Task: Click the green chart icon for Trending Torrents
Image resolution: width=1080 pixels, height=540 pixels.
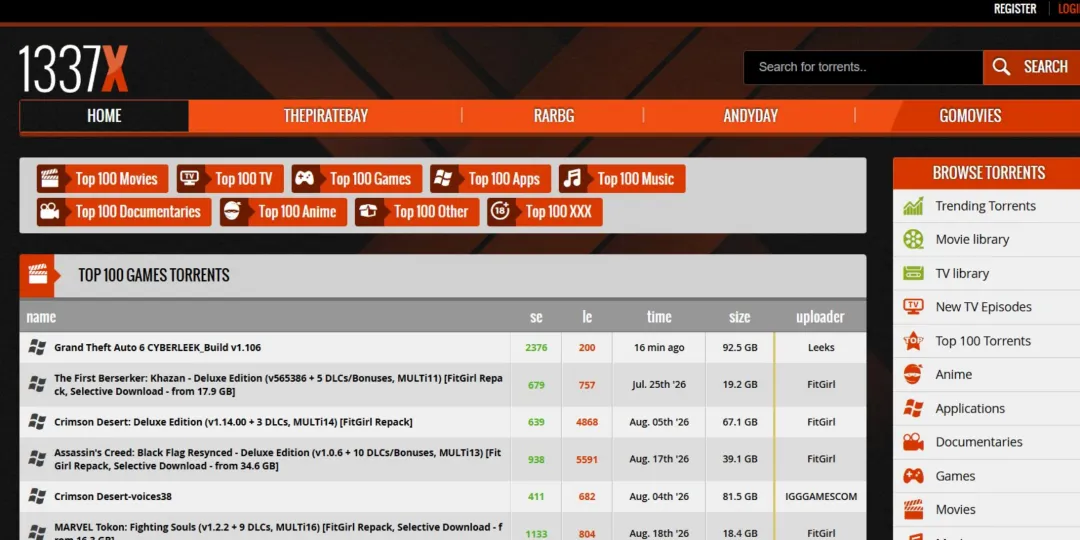Action: [x=913, y=206]
